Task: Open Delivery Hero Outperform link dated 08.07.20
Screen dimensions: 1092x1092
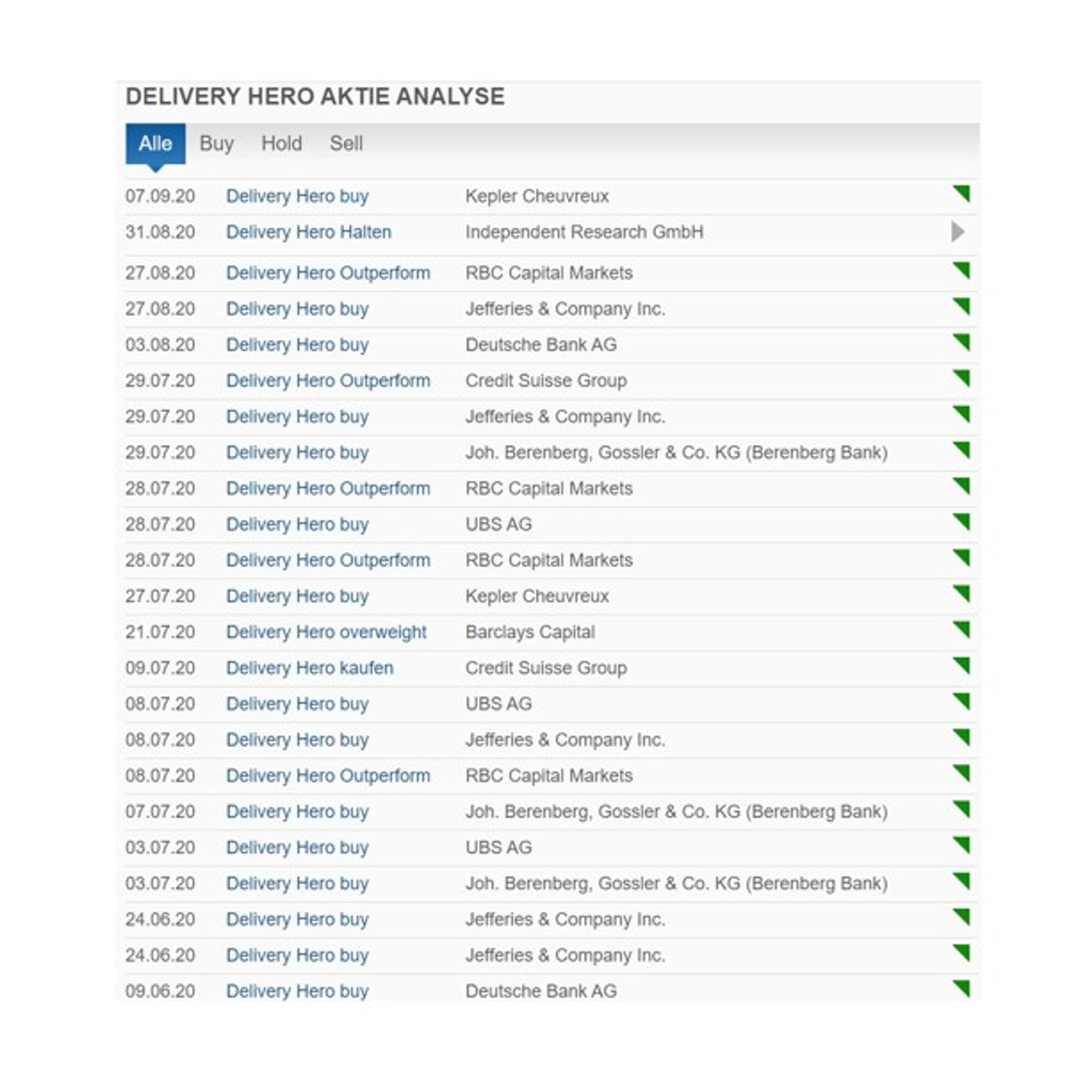Action: click(x=328, y=776)
